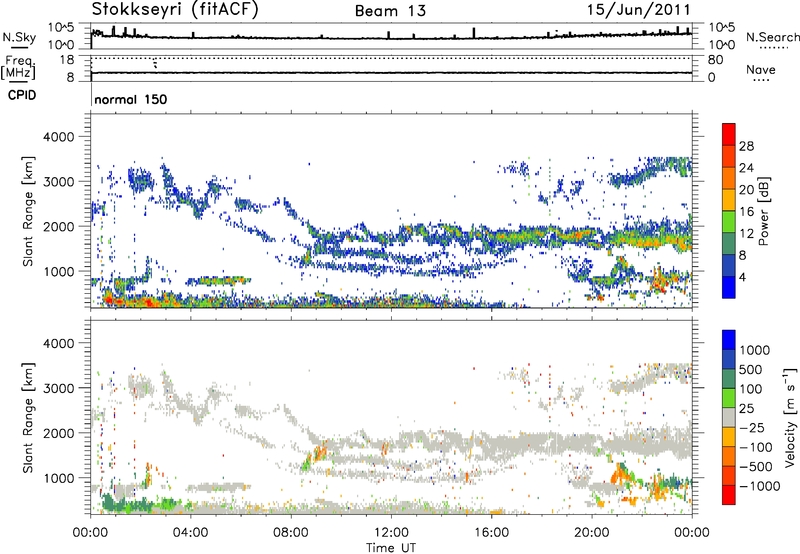
Task: Select the 'Beam 13' heading
Action: (x=390, y=11)
